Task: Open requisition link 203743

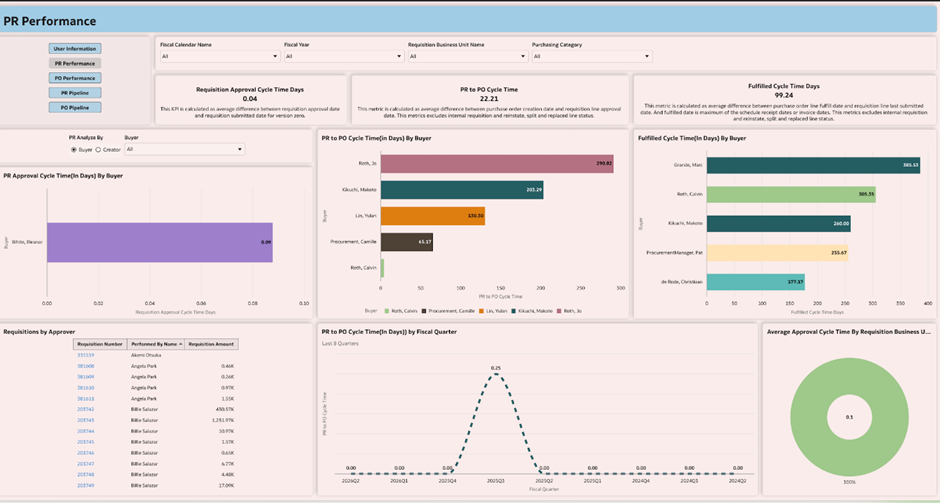Action: [x=86, y=420]
